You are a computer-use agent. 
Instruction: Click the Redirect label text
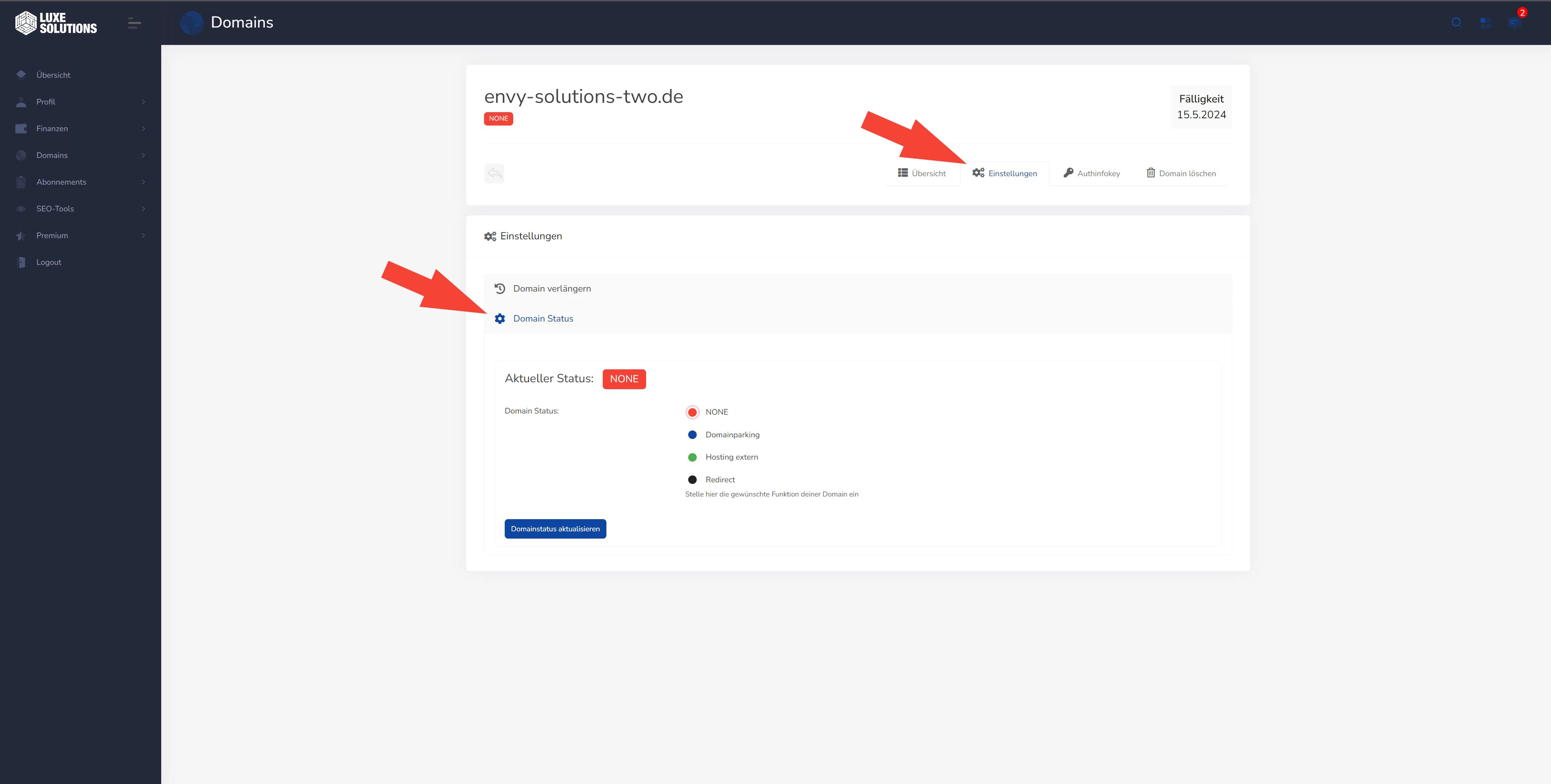pyautogui.click(x=720, y=480)
